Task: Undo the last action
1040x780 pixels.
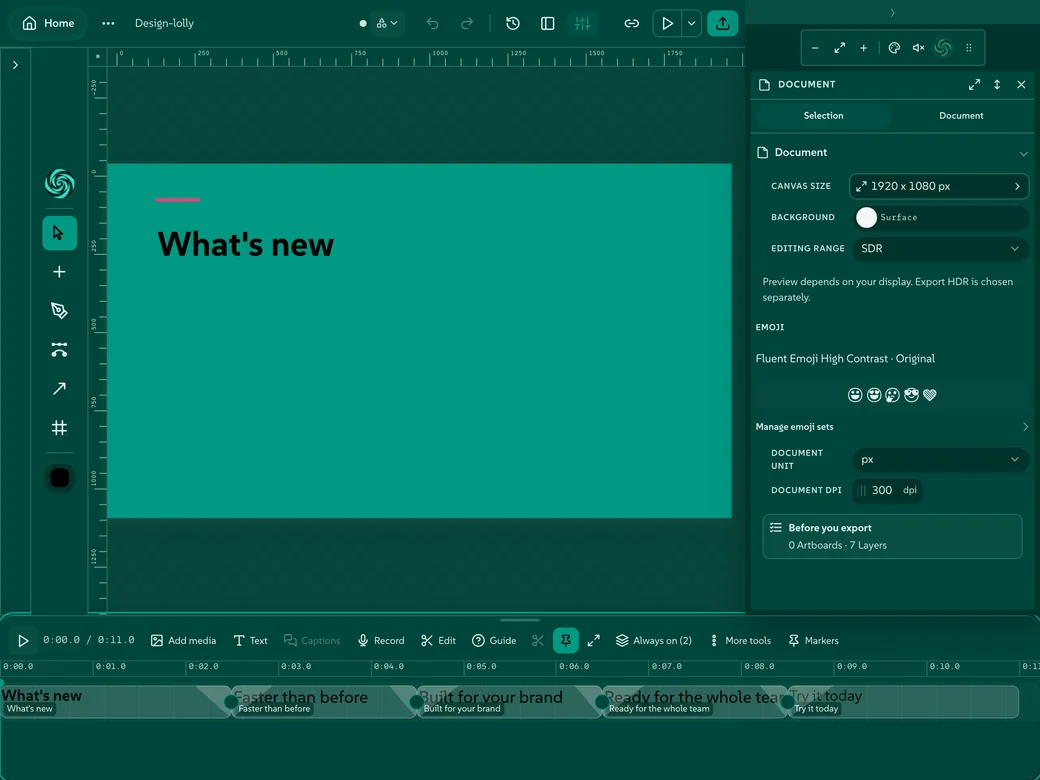Action: click(x=432, y=23)
